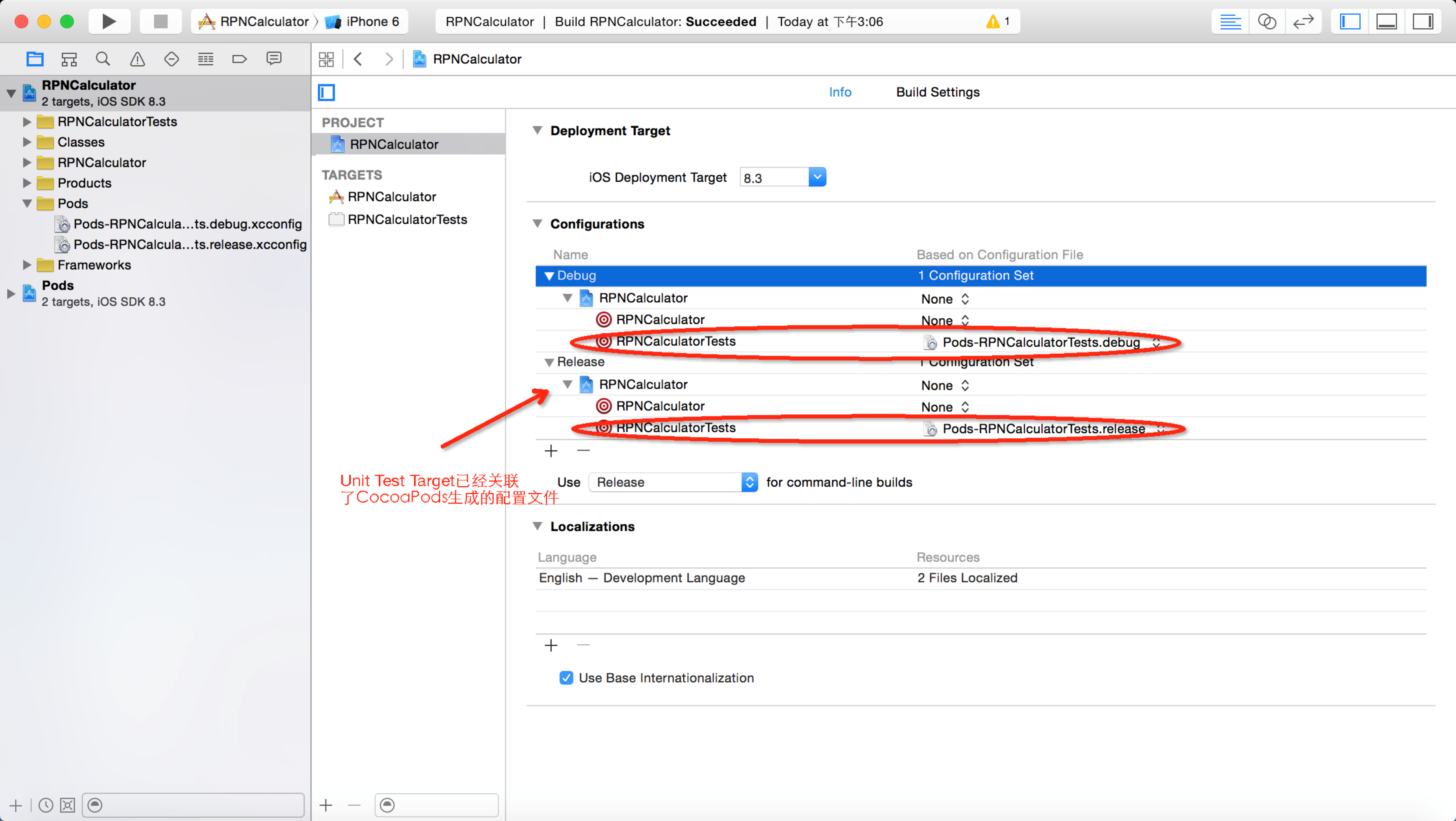Open the test navigator diamond icon
The width and height of the screenshot is (1456, 821).
coord(171,59)
